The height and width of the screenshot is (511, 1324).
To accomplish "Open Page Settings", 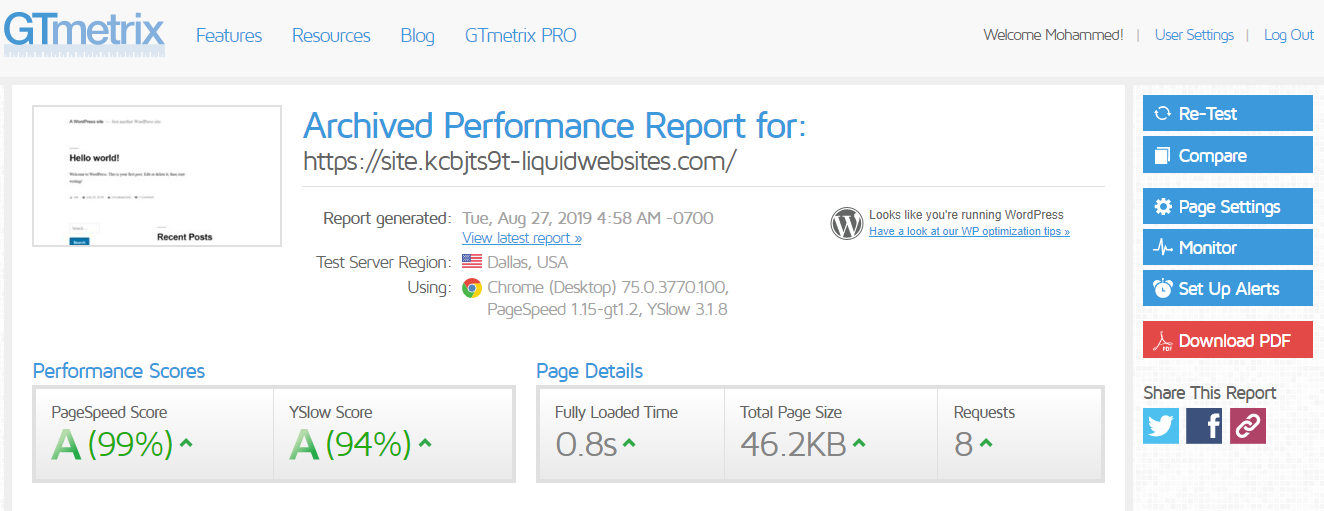I will click(1228, 207).
